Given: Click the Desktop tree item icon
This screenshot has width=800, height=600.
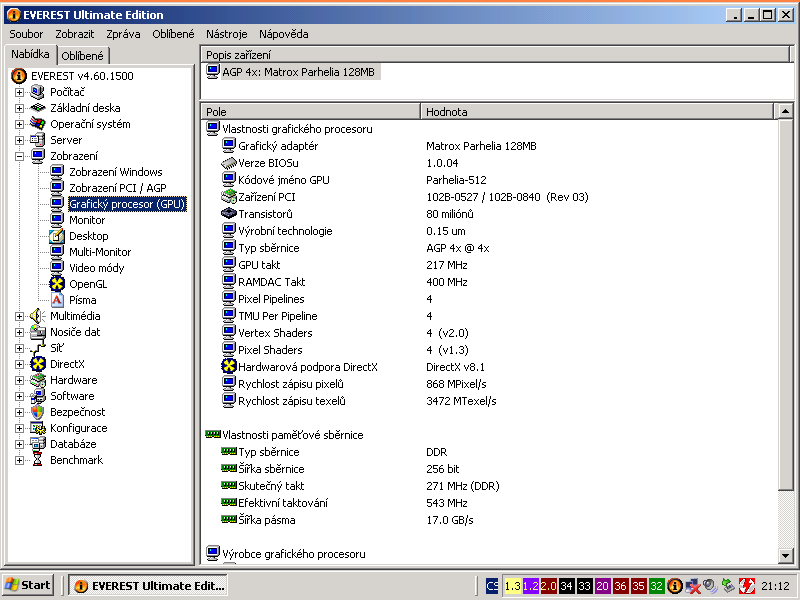Looking at the screenshot, I should click(x=57, y=236).
